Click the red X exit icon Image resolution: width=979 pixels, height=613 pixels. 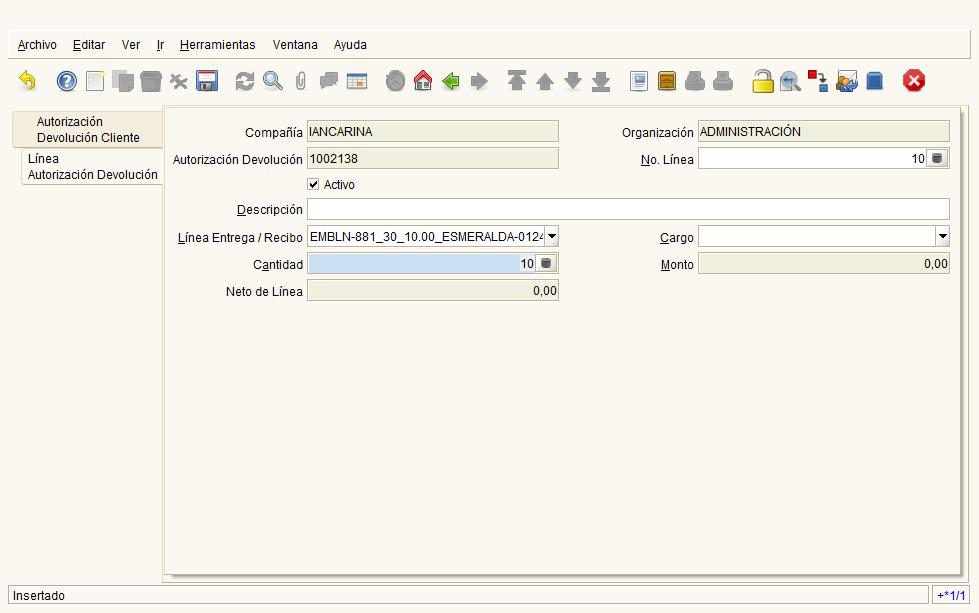click(913, 82)
